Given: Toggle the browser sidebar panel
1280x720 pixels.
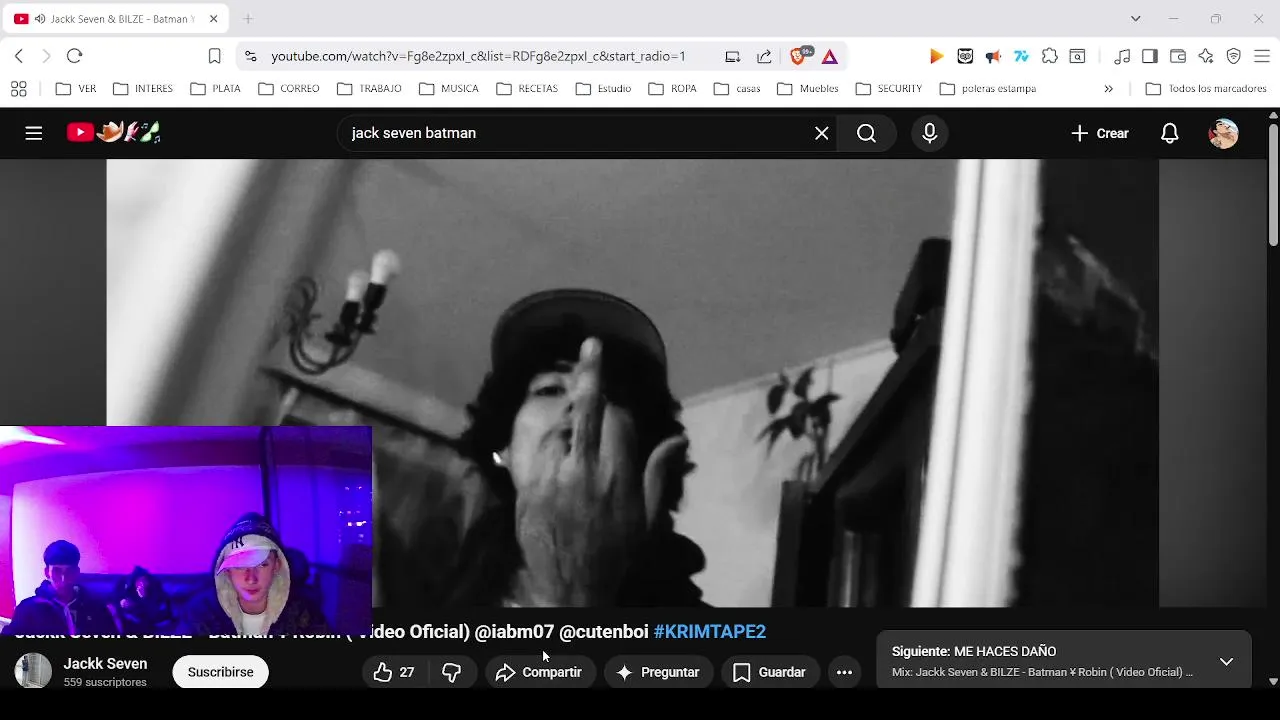Looking at the screenshot, I should pyautogui.click(x=1150, y=56).
